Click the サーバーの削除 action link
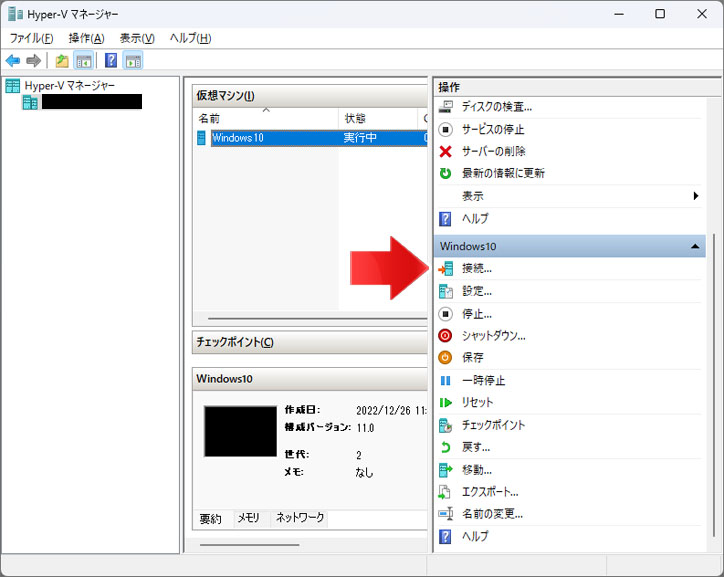Image resolution: width=724 pixels, height=577 pixels. coord(494,151)
